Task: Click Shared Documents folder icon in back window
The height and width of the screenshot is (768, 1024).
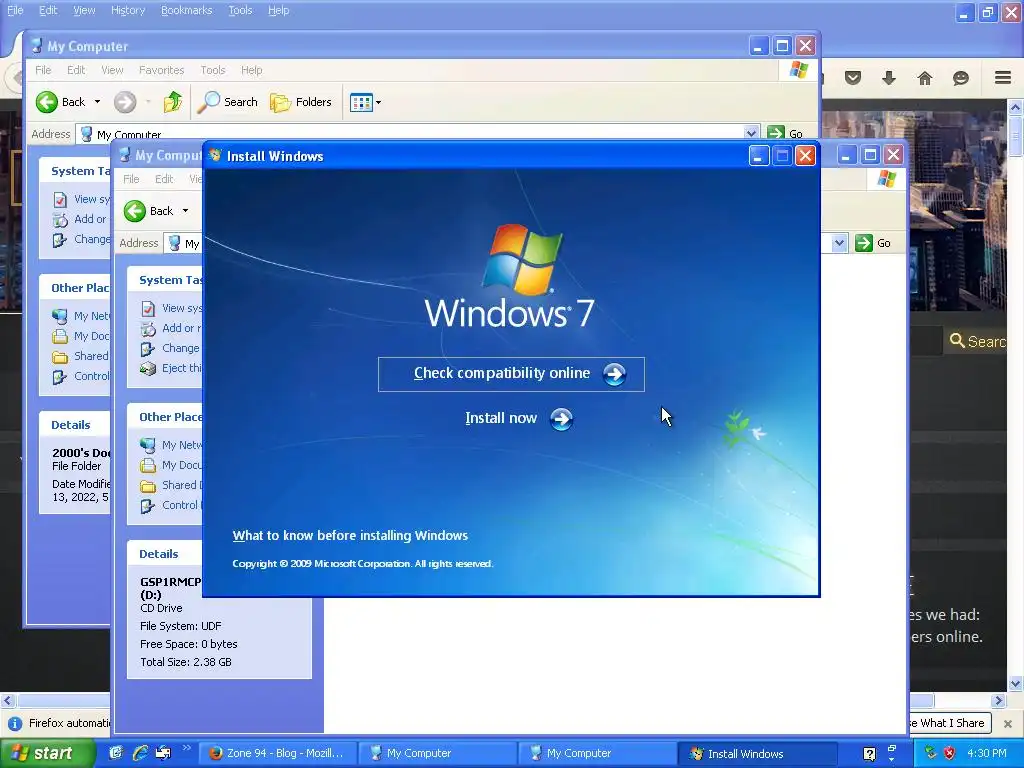Action: tap(60, 357)
